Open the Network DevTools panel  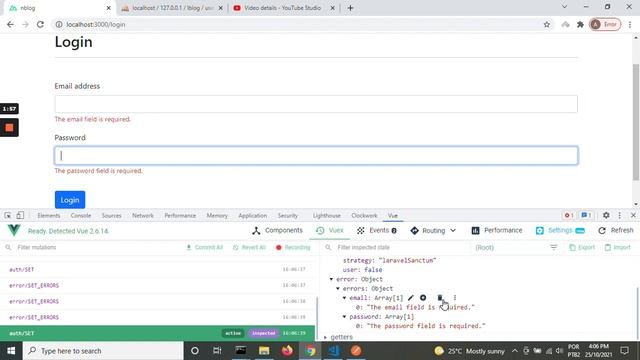143,216
